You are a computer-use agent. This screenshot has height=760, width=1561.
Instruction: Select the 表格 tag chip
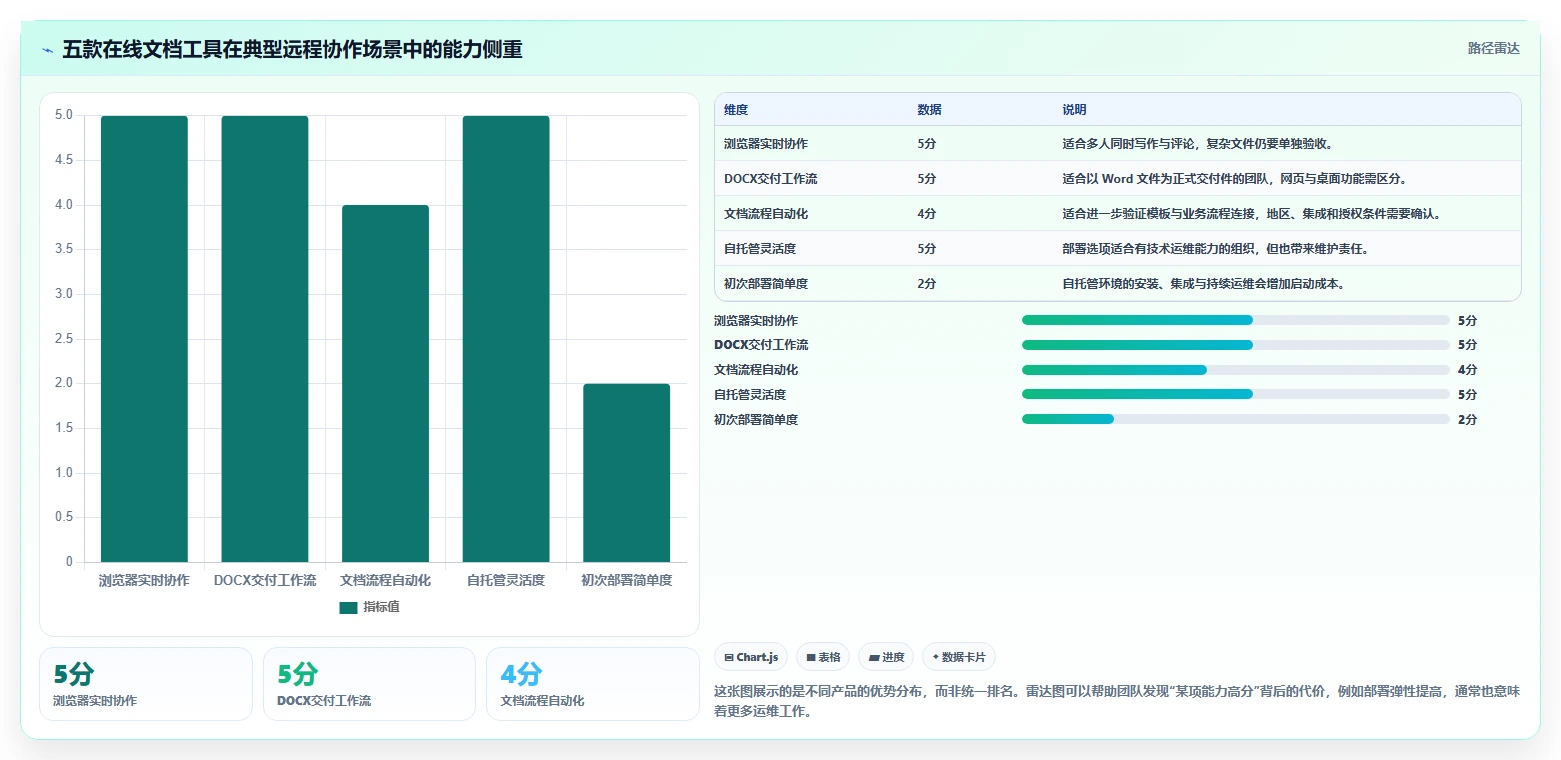pos(823,657)
